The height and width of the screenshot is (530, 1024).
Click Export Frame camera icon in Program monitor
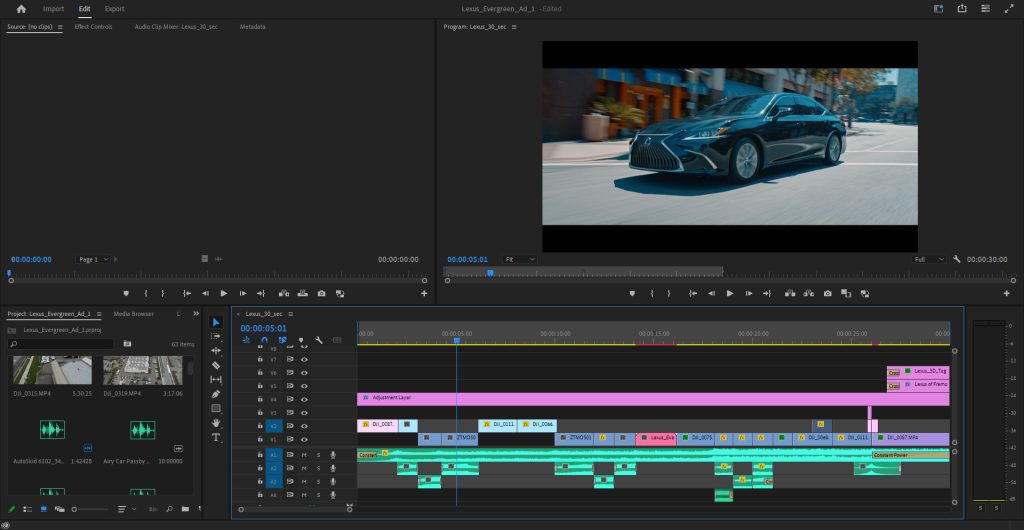[827, 293]
